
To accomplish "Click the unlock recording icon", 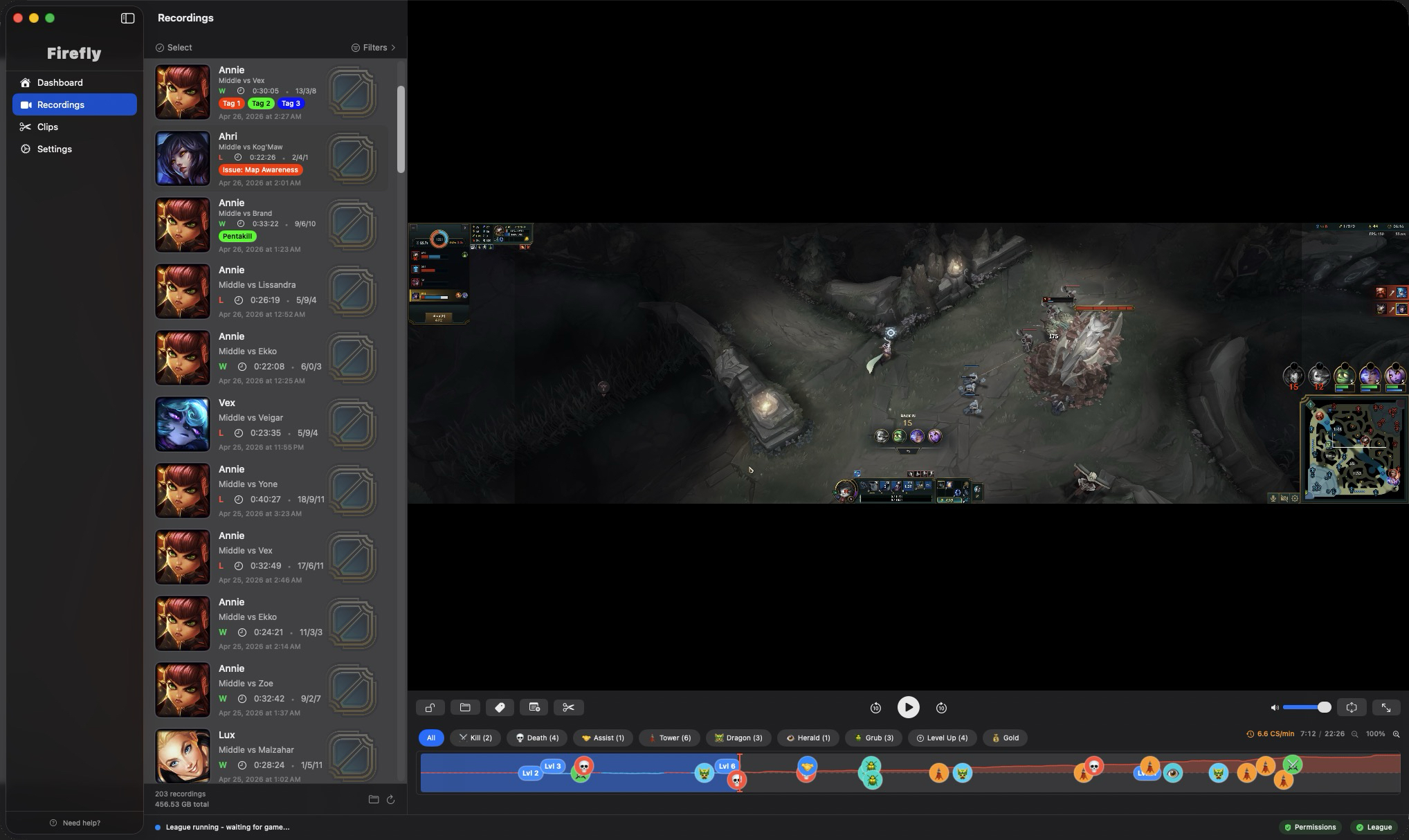I will pos(430,707).
